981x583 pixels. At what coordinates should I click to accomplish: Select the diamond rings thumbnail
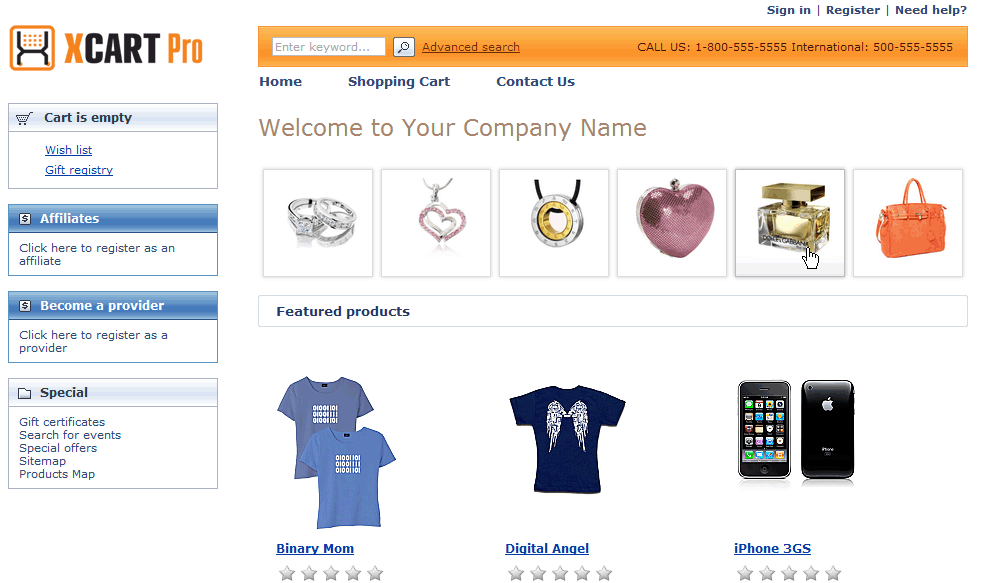318,223
